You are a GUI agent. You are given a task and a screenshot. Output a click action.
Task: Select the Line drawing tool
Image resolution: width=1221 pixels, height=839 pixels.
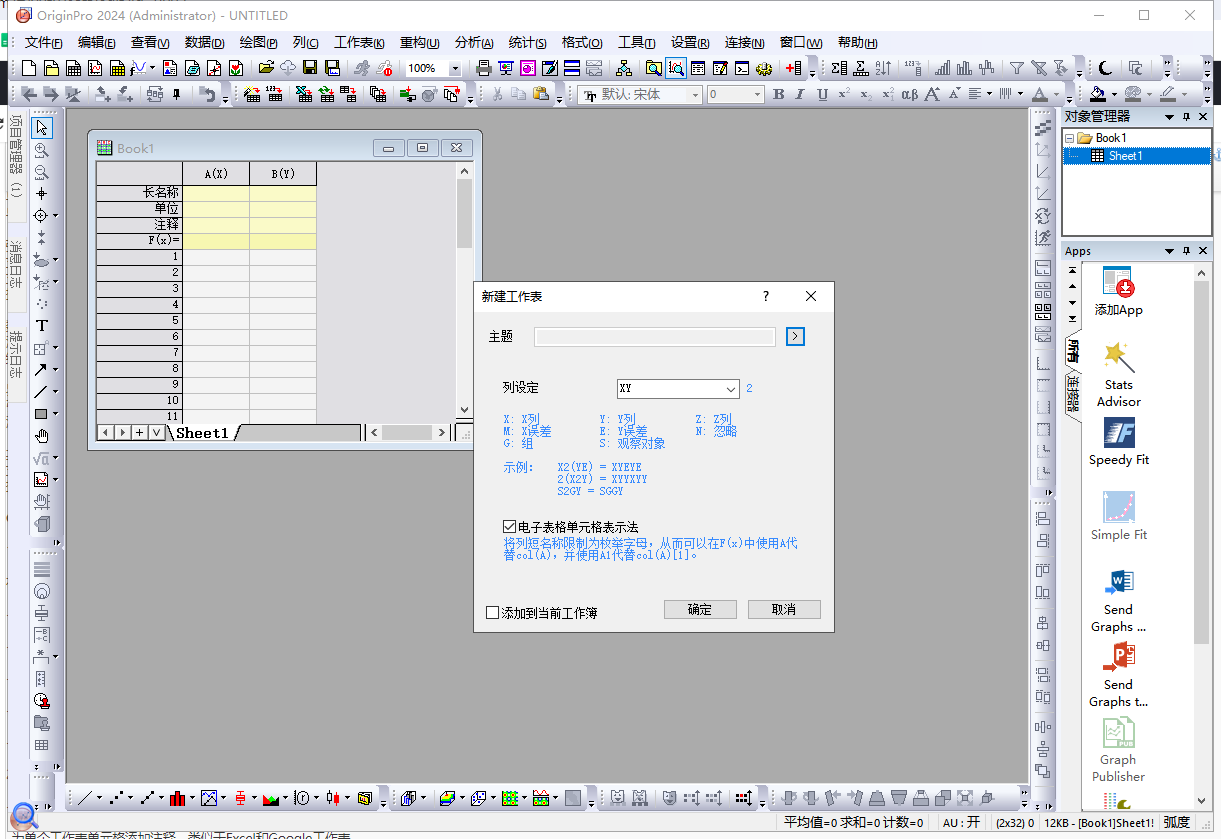tap(41, 391)
